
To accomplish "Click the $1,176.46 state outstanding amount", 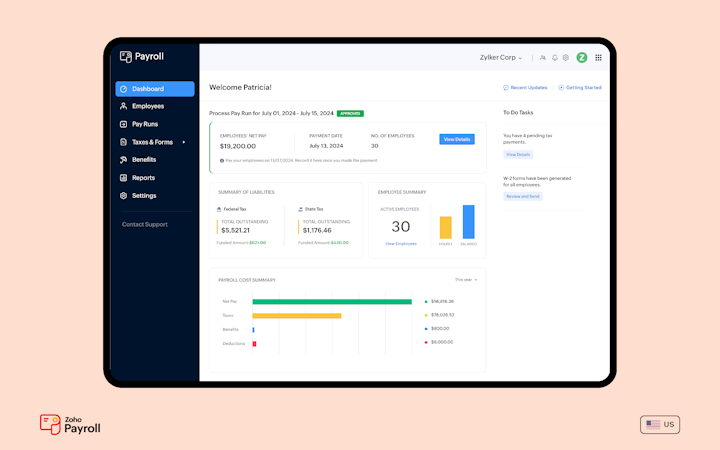I will click(x=317, y=230).
